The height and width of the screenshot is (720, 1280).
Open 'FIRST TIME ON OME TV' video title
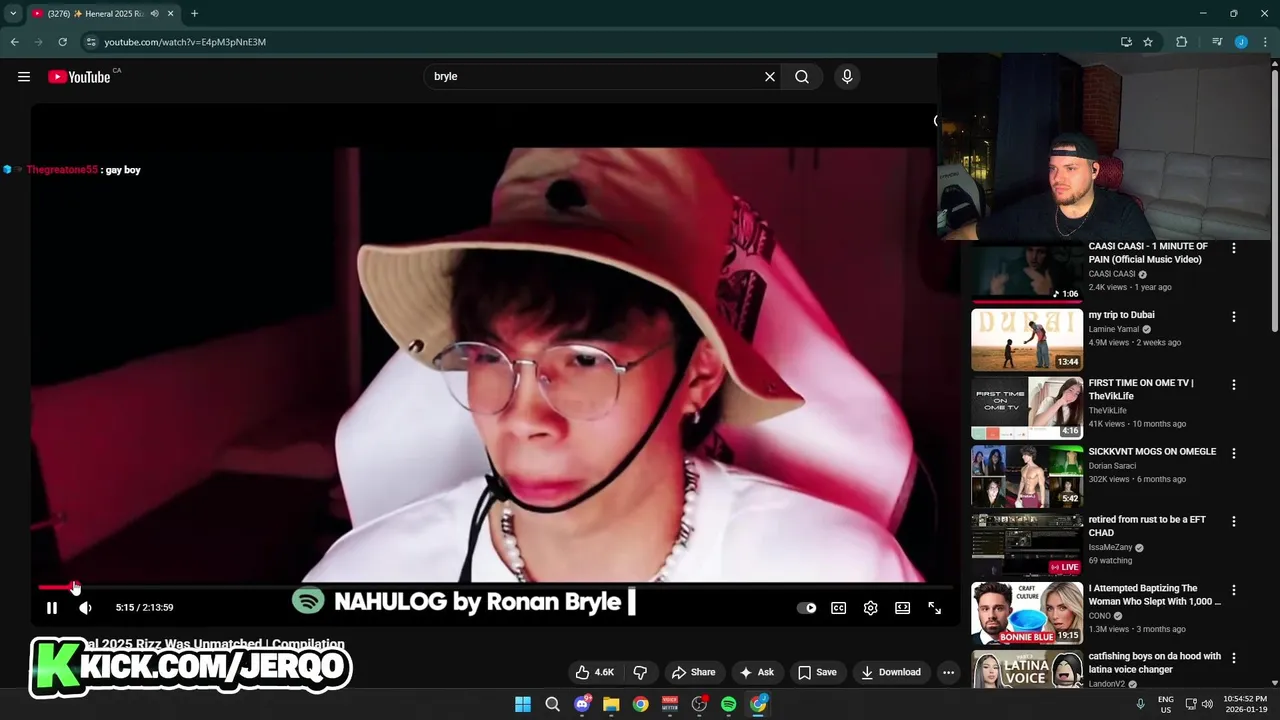click(x=1141, y=389)
